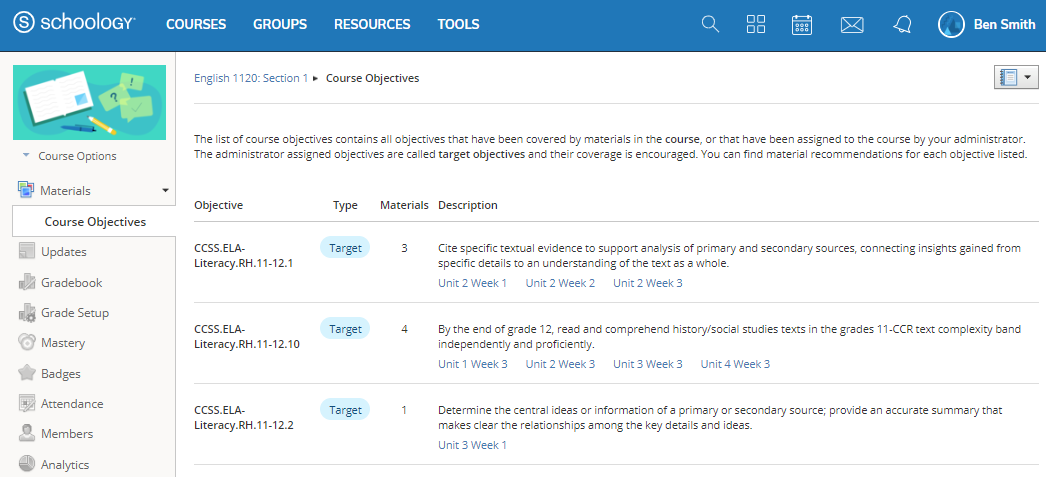This screenshot has height=477, width=1046.
Task: Open the Badges star icon
Action: [27, 374]
